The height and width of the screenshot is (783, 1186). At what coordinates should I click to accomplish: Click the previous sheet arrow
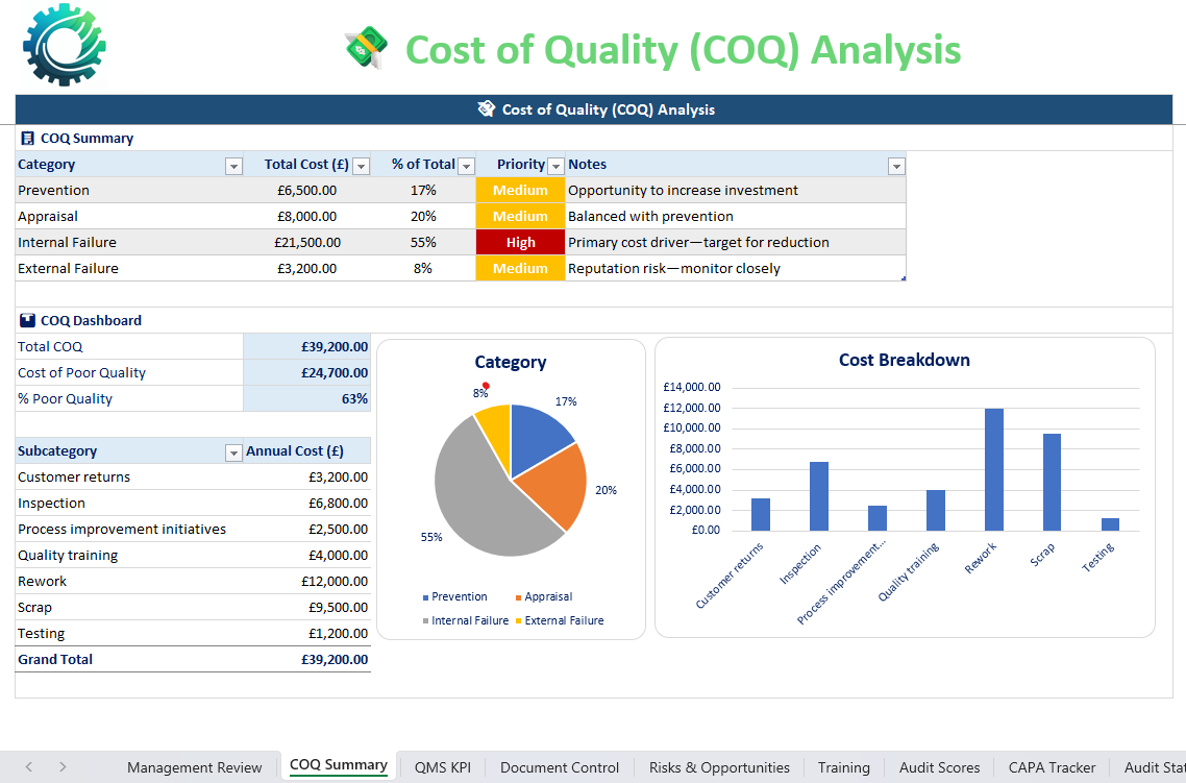(x=29, y=767)
